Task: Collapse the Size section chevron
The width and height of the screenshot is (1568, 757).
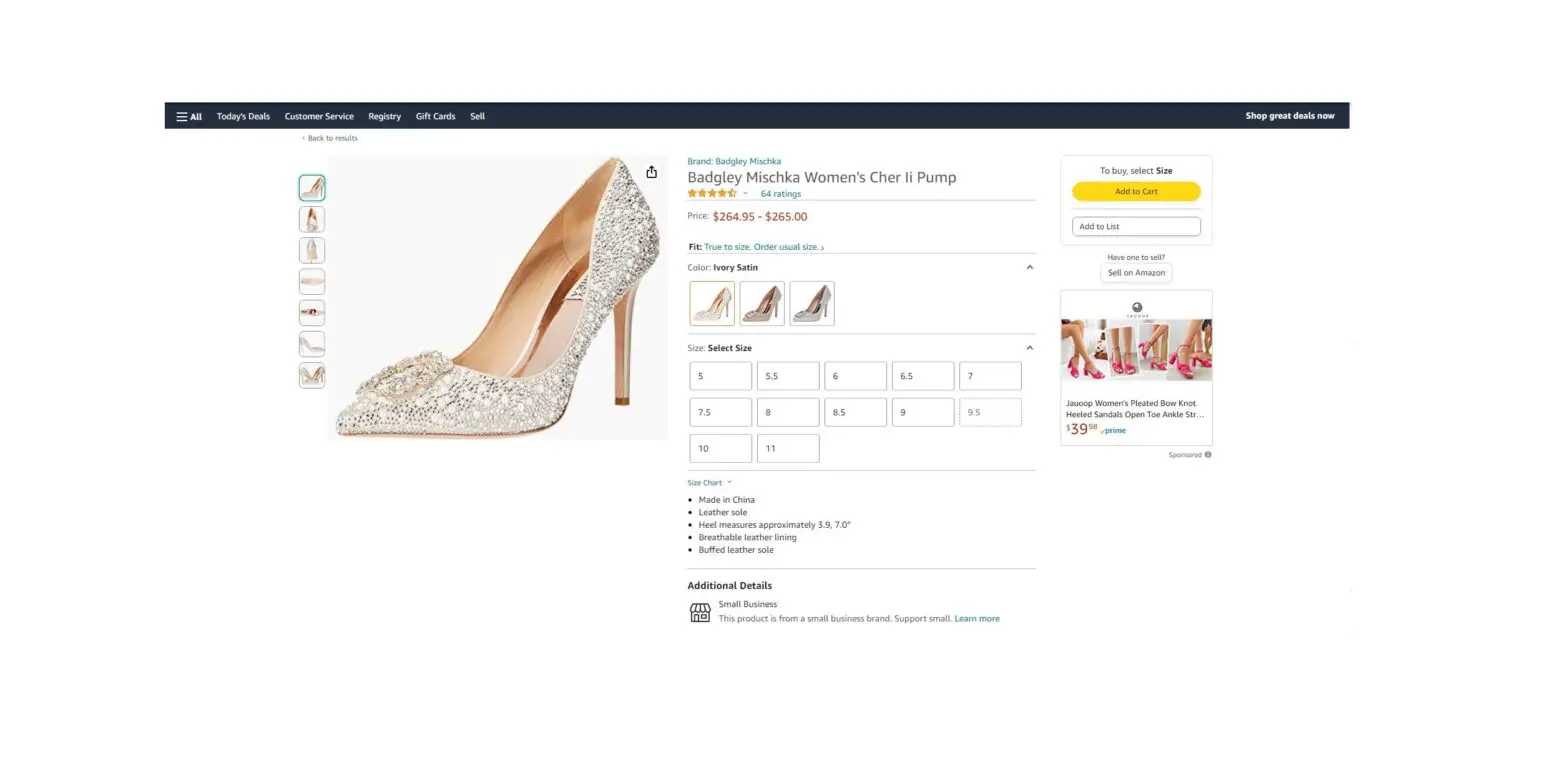Action: click(1029, 348)
